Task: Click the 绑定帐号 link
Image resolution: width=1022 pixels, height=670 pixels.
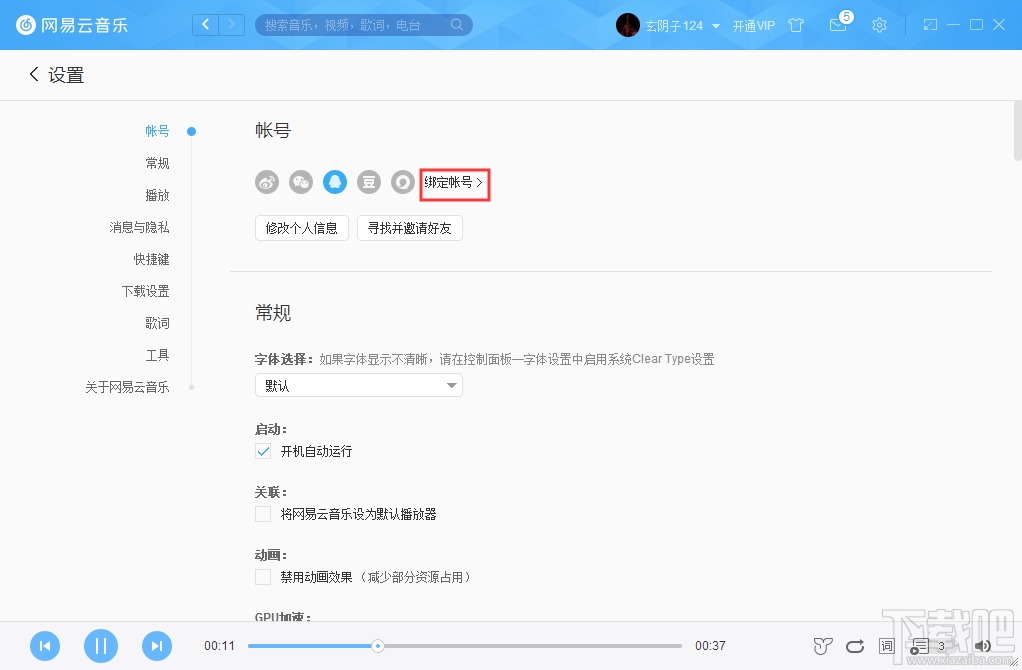Action: tap(454, 184)
